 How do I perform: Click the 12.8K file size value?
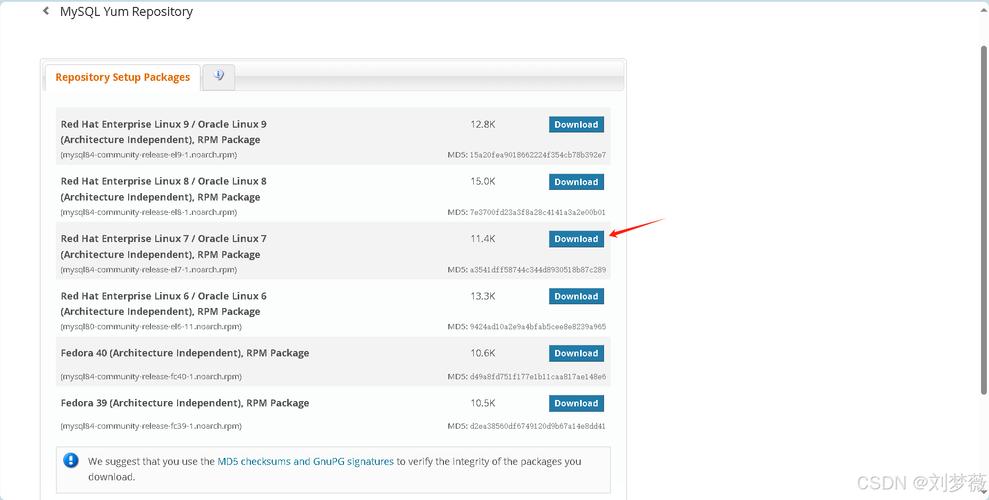point(483,124)
